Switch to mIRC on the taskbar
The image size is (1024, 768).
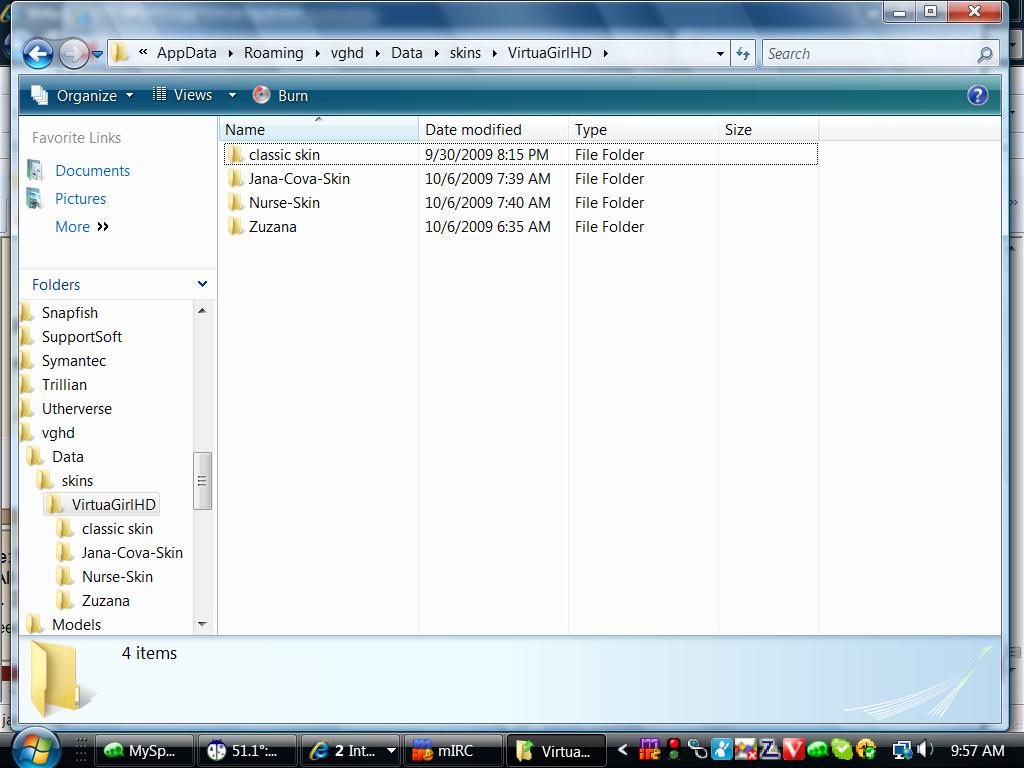[453, 751]
